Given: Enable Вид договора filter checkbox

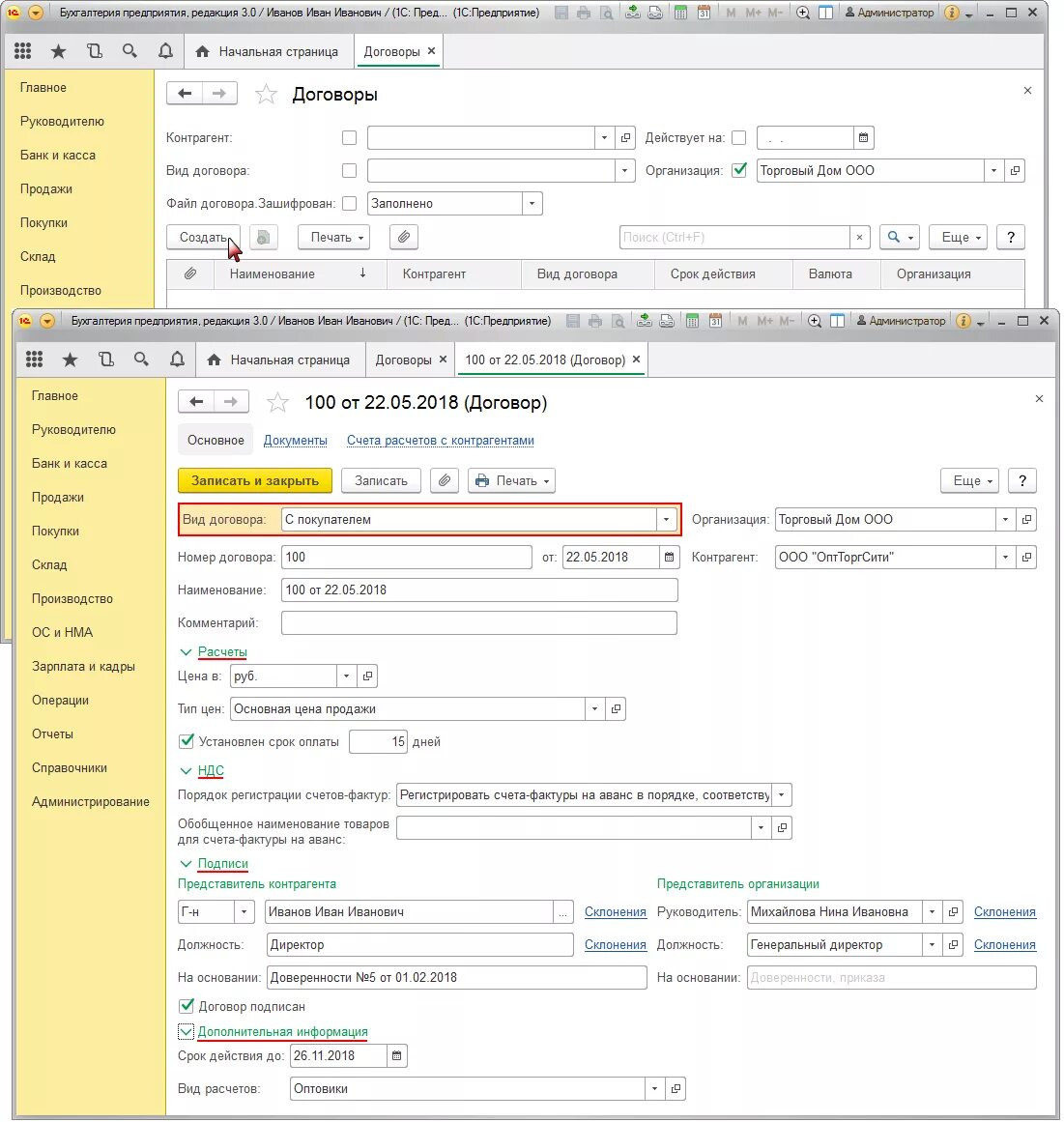Looking at the screenshot, I should coord(349,170).
